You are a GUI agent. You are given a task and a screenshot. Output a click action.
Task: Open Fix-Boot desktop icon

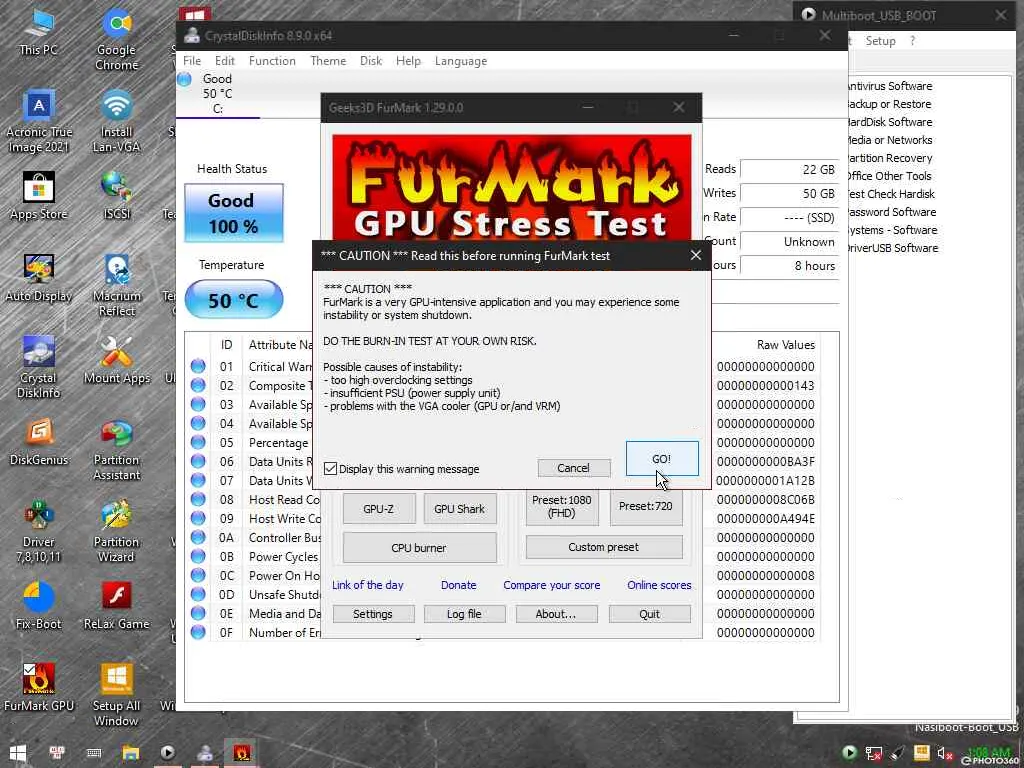click(39, 606)
